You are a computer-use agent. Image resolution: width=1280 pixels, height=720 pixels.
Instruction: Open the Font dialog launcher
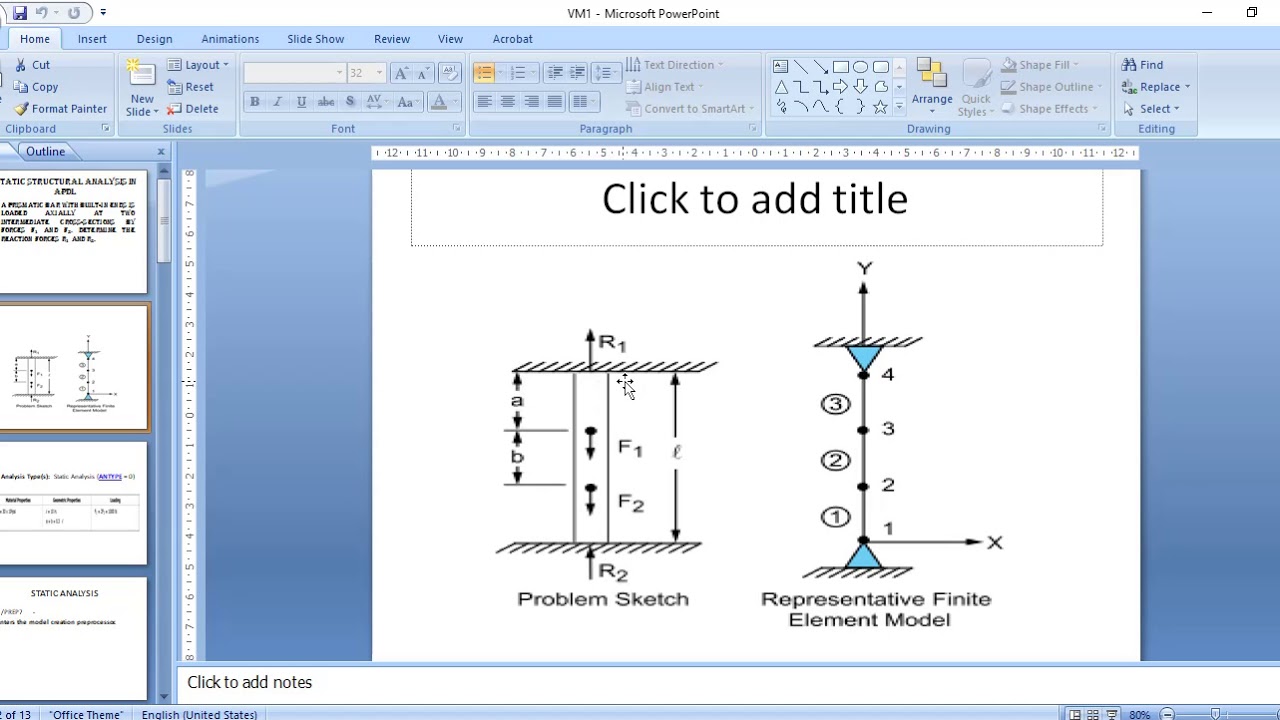(457, 129)
